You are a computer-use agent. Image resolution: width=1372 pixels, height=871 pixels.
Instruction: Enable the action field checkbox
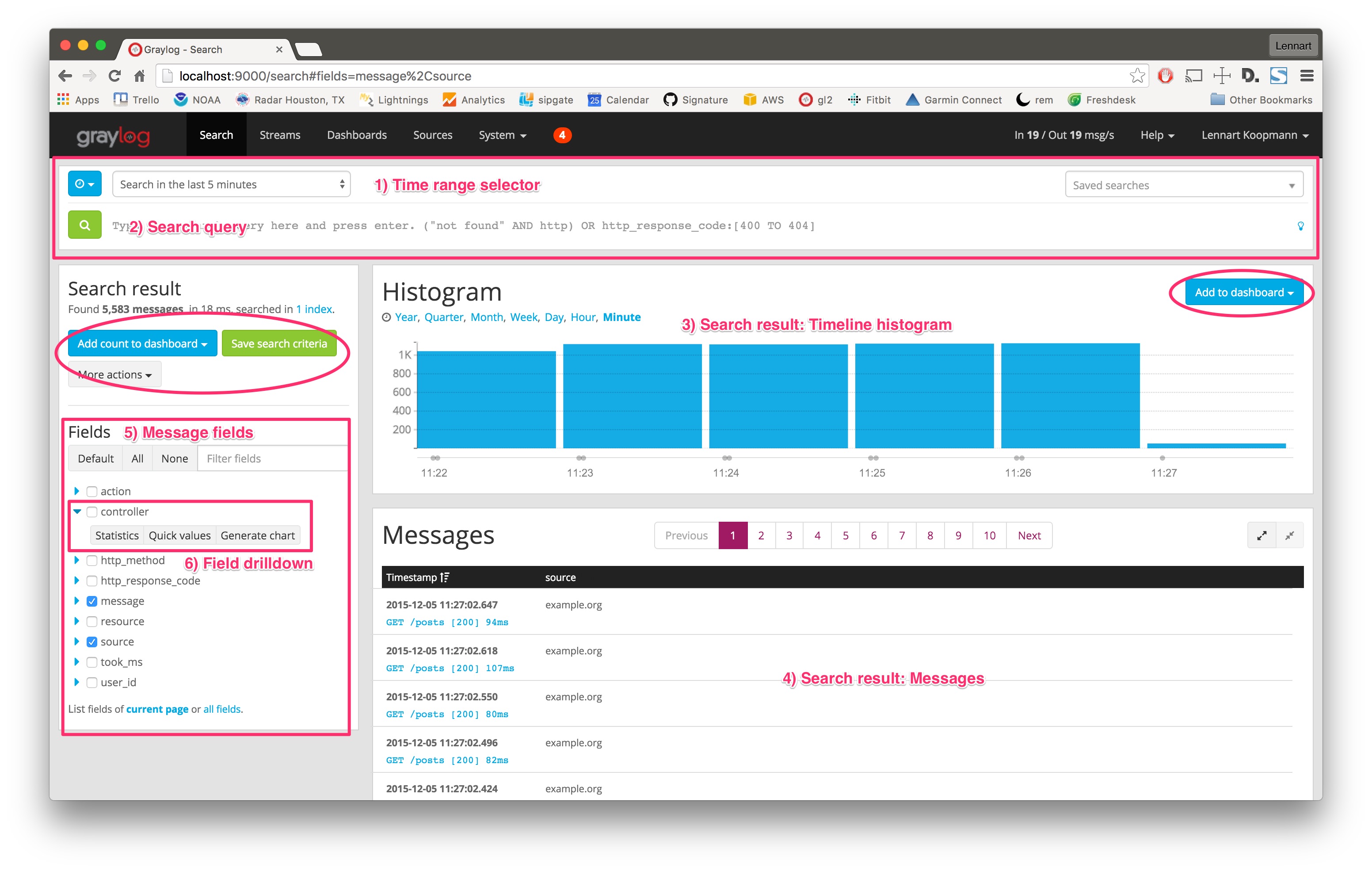(x=92, y=491)
